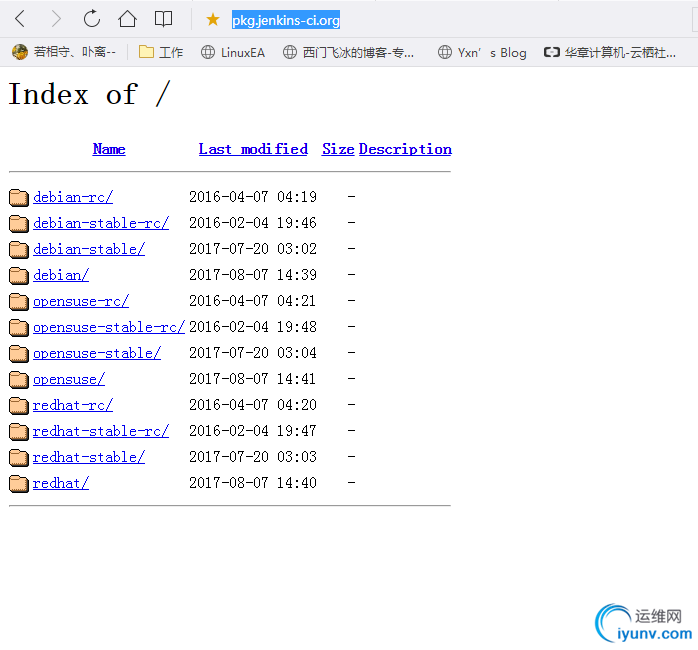Go to the home page via house icon
The image size is (698, 650).
(x=127, y=19)
